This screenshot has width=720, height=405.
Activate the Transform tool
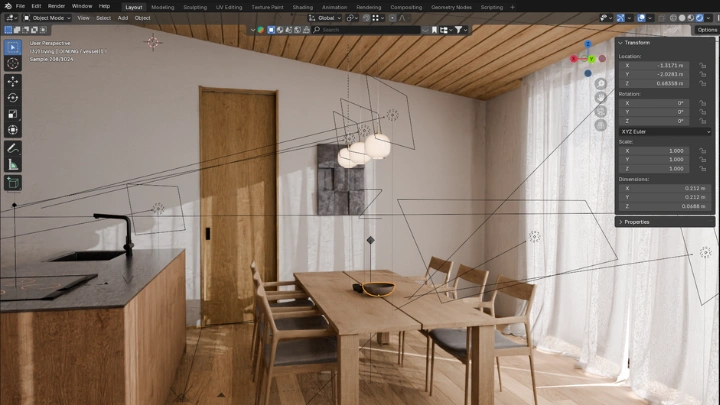pyautogui.click(x=13, y=130)
